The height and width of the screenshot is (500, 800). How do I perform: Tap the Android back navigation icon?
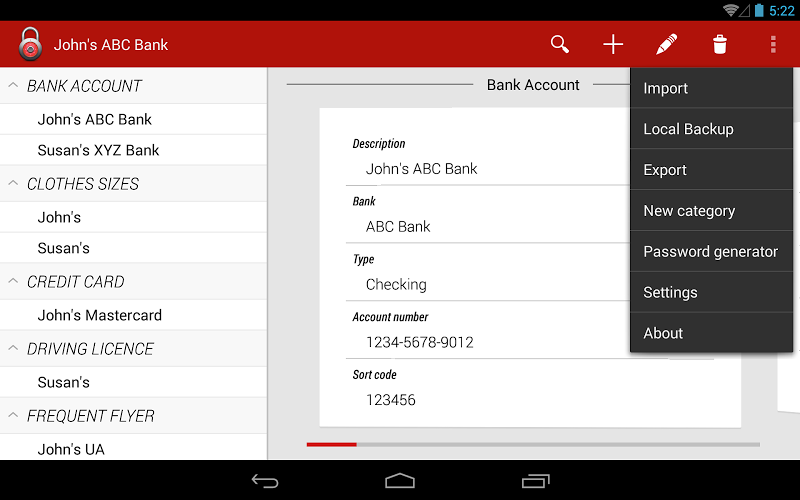[x=265, y=481]
